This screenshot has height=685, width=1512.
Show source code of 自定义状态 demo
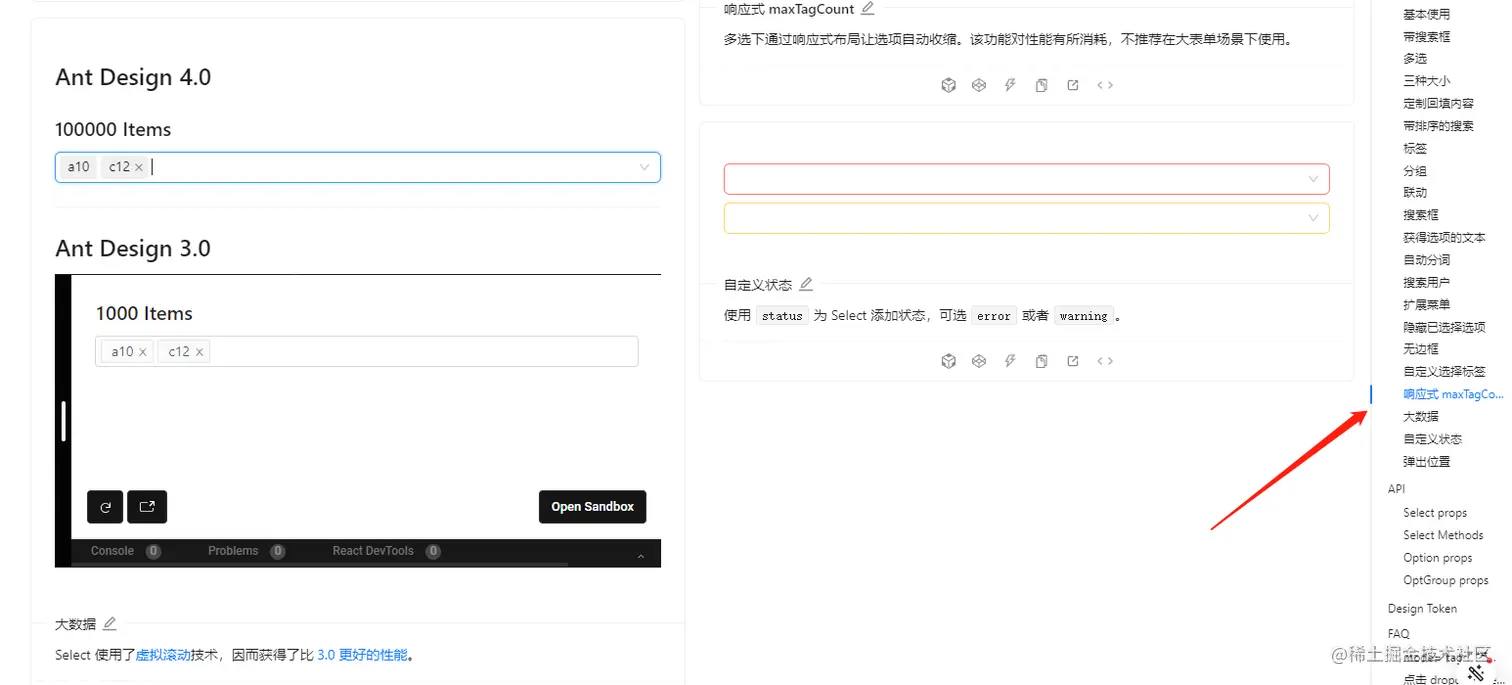click(1105, 361)
